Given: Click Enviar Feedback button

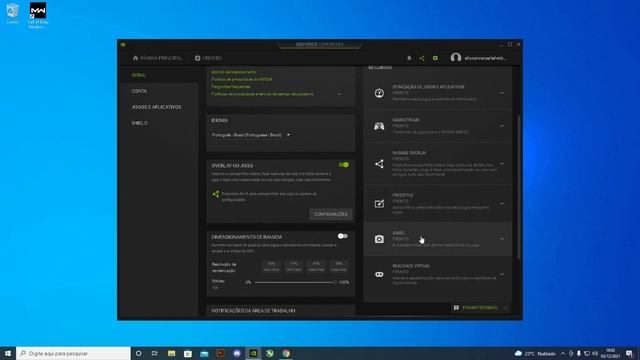Looking at the screenshot, I should 476,308.
